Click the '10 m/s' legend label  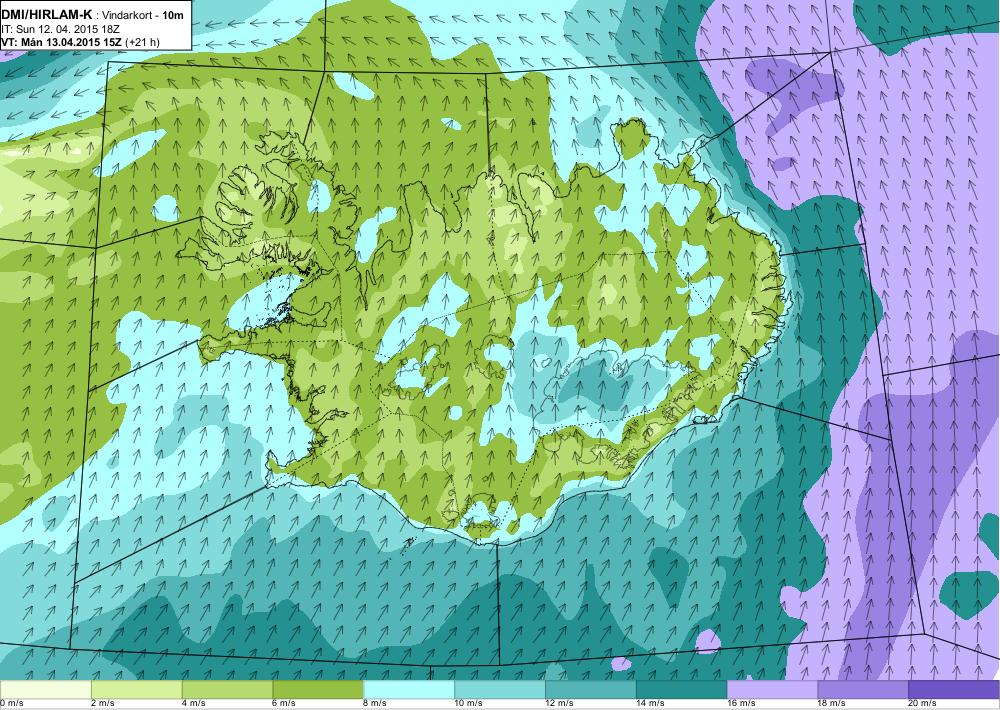pyautogui.click(x=469, y=704)
